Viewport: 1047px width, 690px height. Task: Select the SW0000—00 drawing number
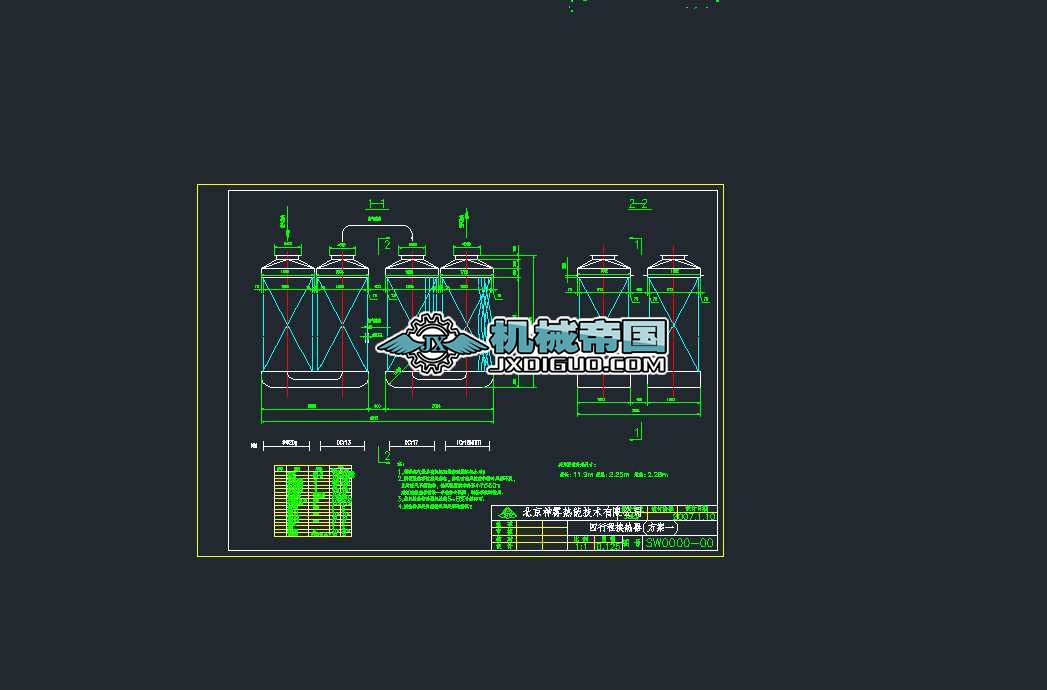680,543
